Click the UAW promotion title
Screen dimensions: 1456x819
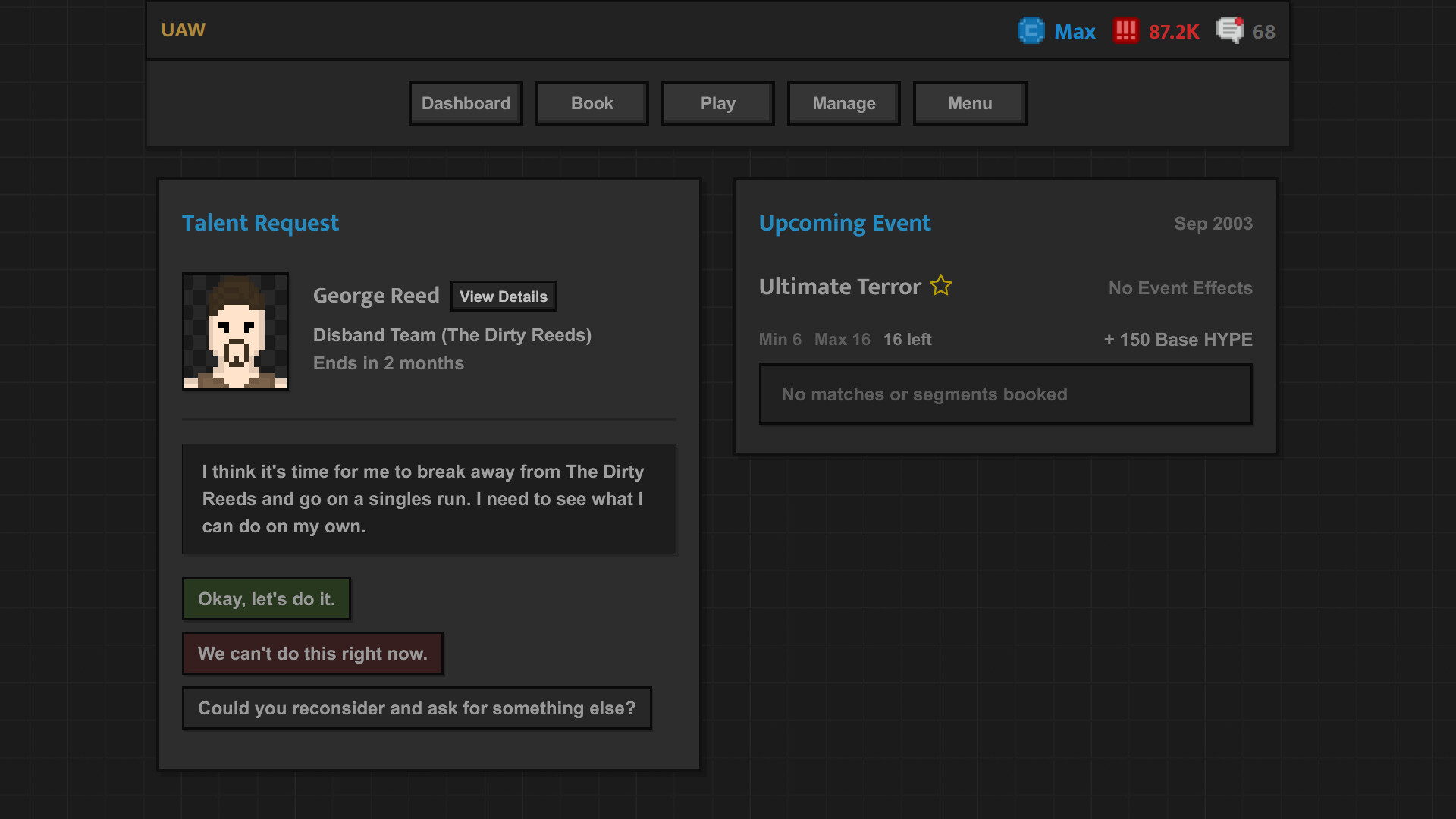[183, 30]
